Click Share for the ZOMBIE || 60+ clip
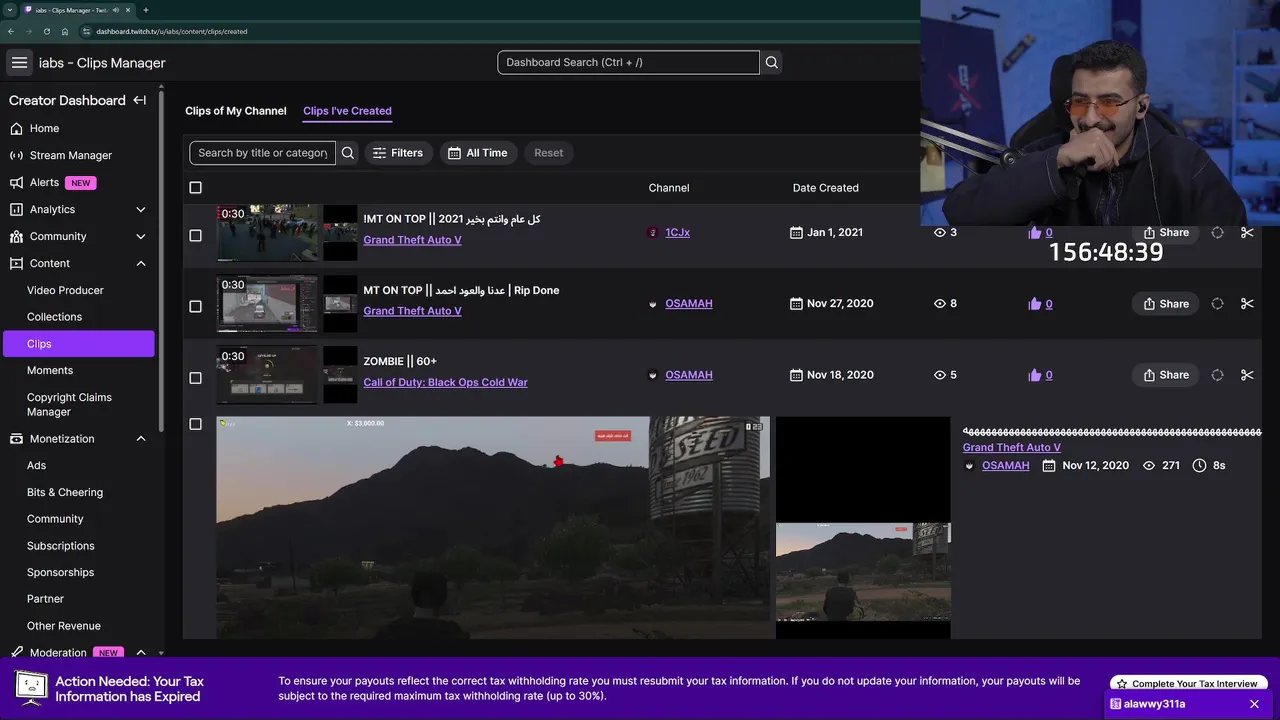The width and height of the screenshot is (1280, 720). coord(1166,375)
